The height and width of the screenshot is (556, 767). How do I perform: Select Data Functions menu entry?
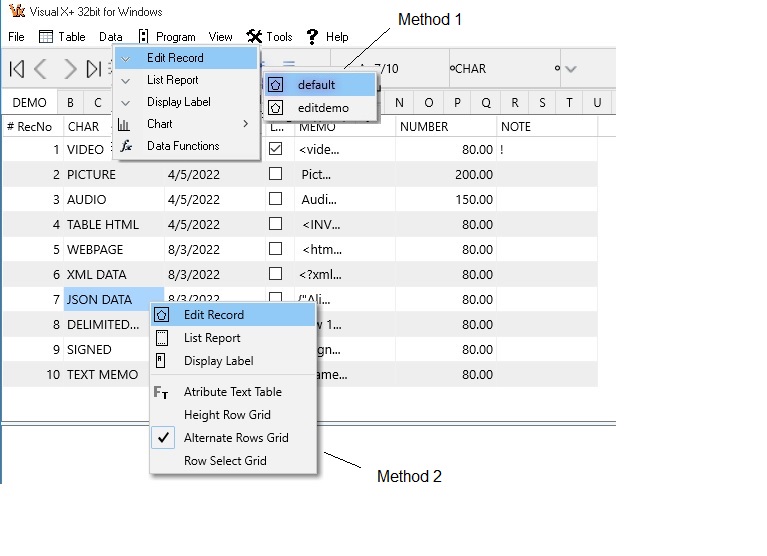186,146
